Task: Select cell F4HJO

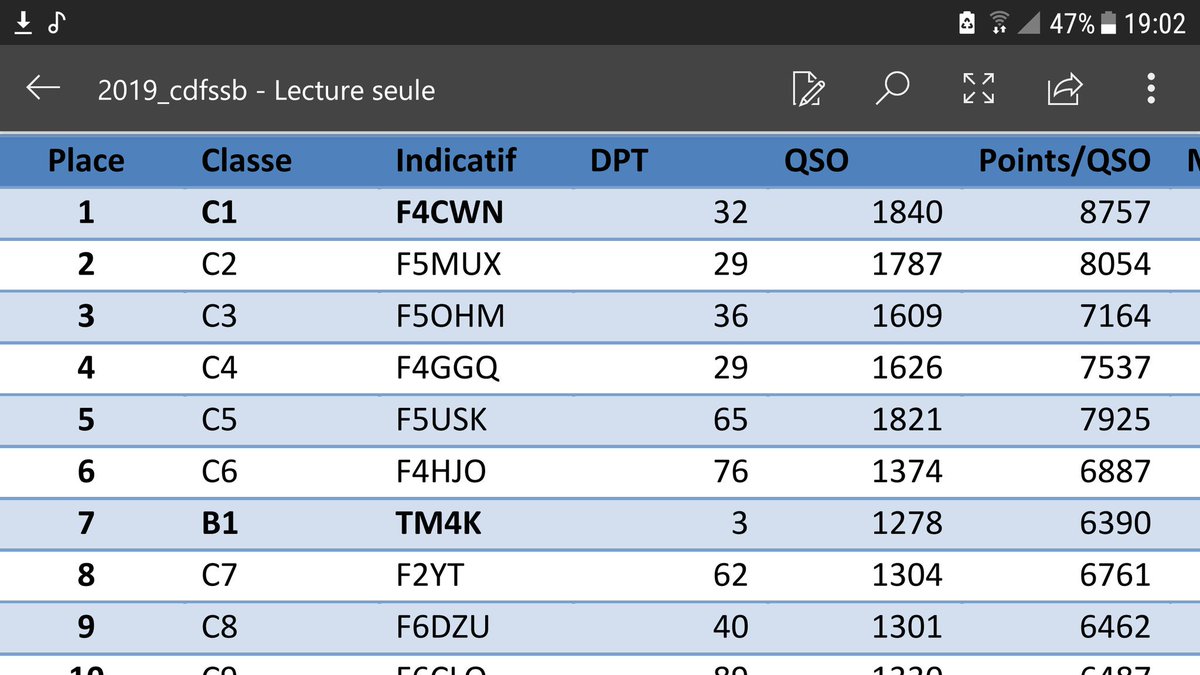Action: pos(442,471)
